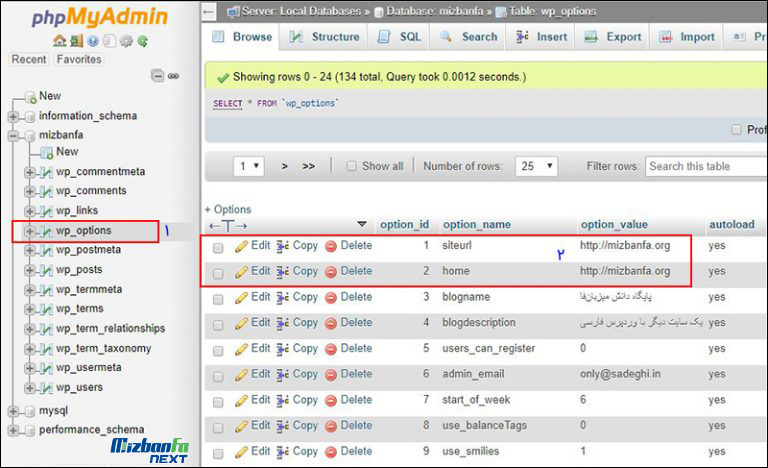The image size is (768, 468).
Task: Click the full texts toggle arrows icon
Action: [228, 226]
